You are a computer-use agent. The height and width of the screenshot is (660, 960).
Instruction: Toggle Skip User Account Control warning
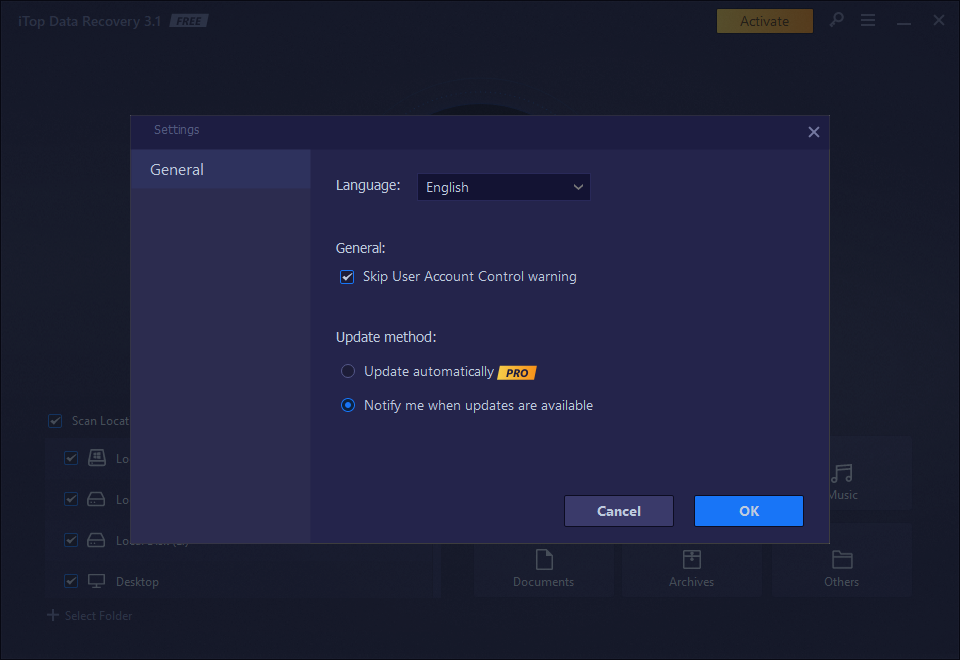(347, 277)
